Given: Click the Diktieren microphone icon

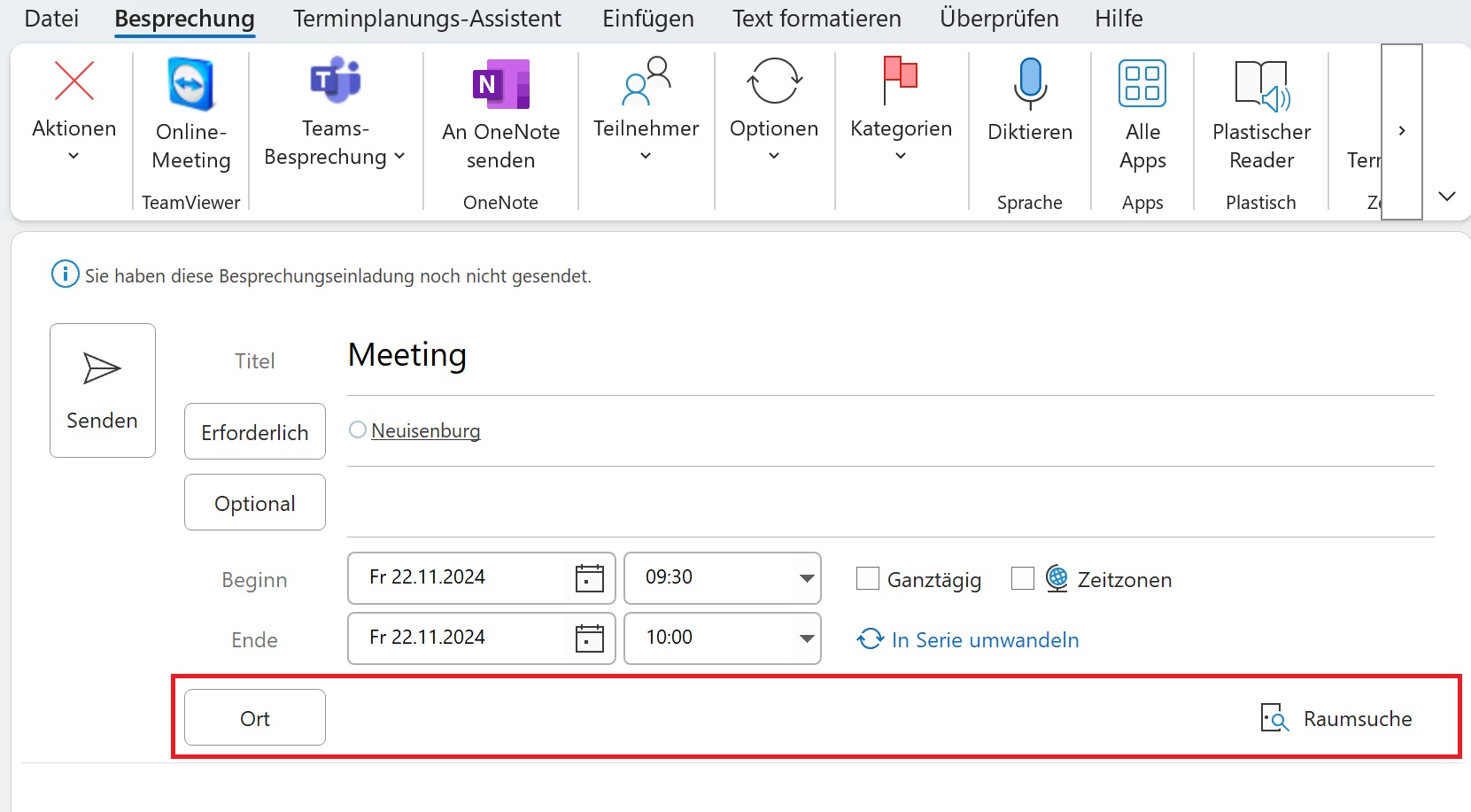Looking at the screenshot, I should 1029,84.
